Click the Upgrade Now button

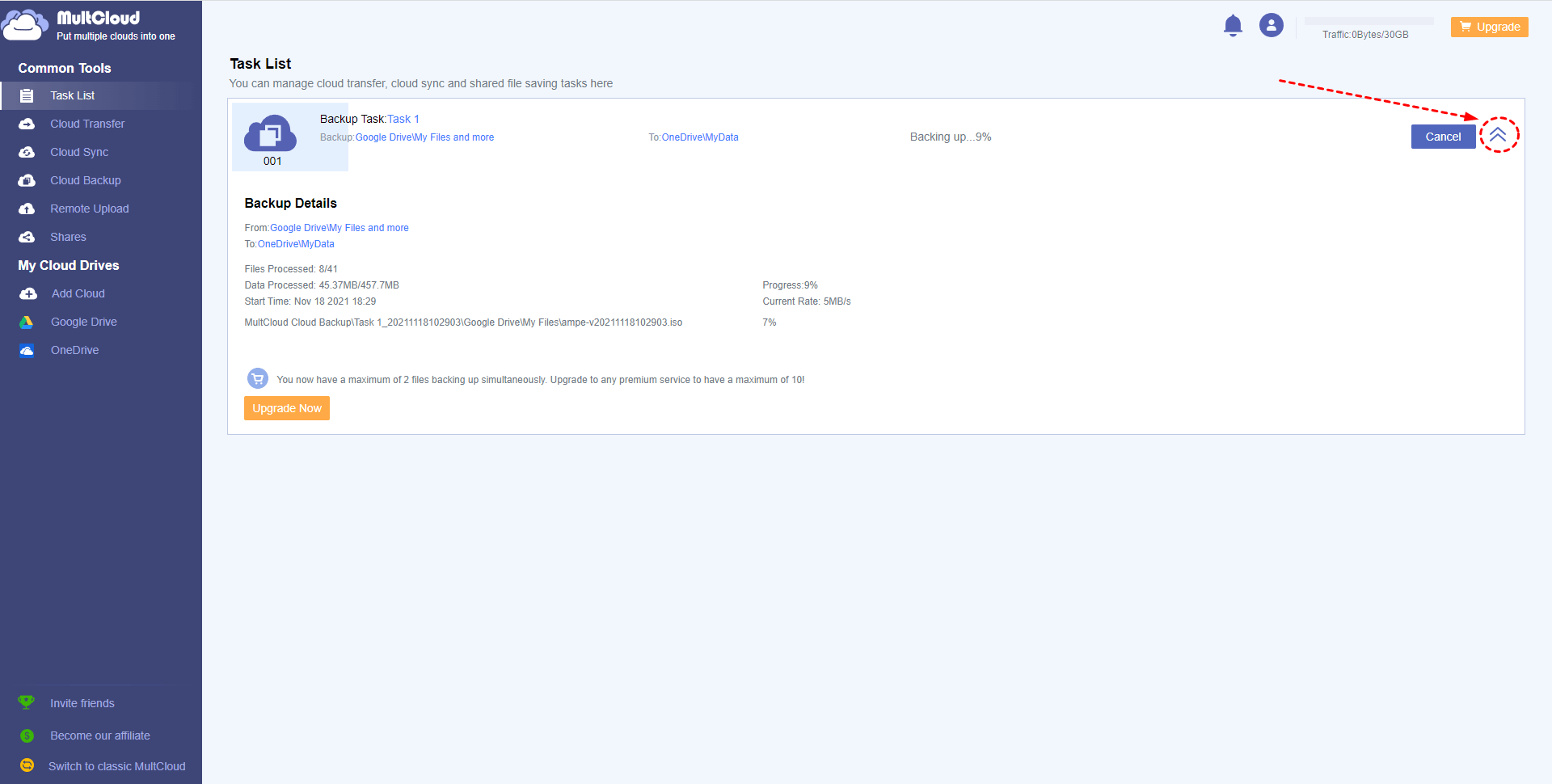click(x=287, y=408)
